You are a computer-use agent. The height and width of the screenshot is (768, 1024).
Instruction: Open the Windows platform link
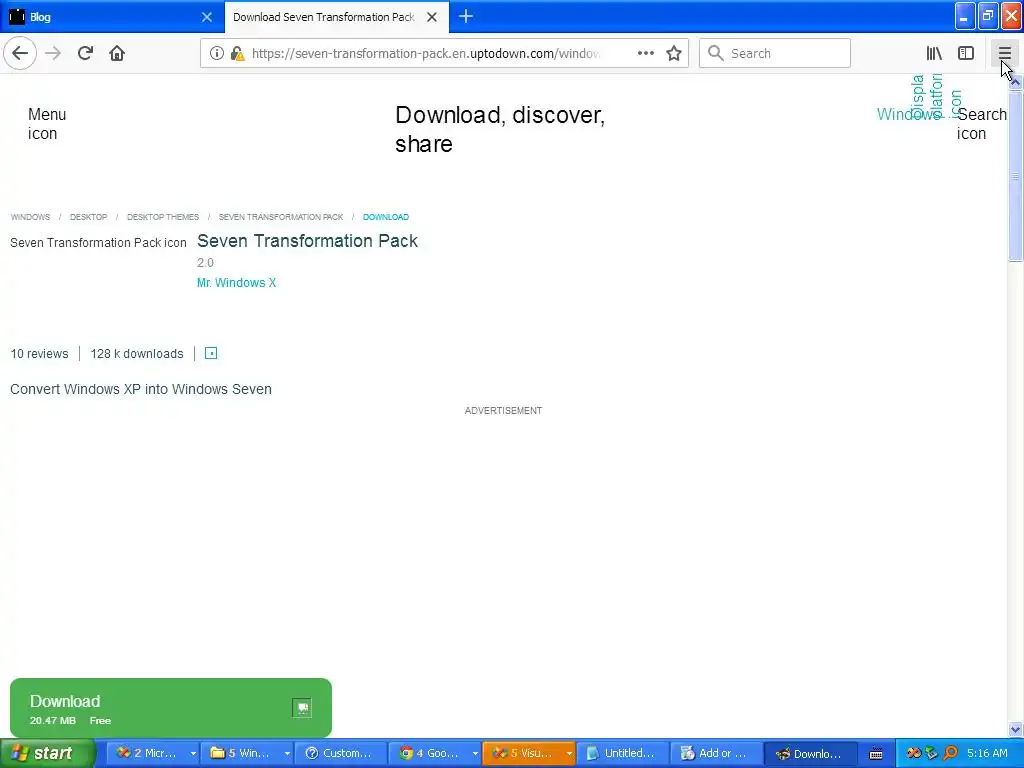(908, 114)
